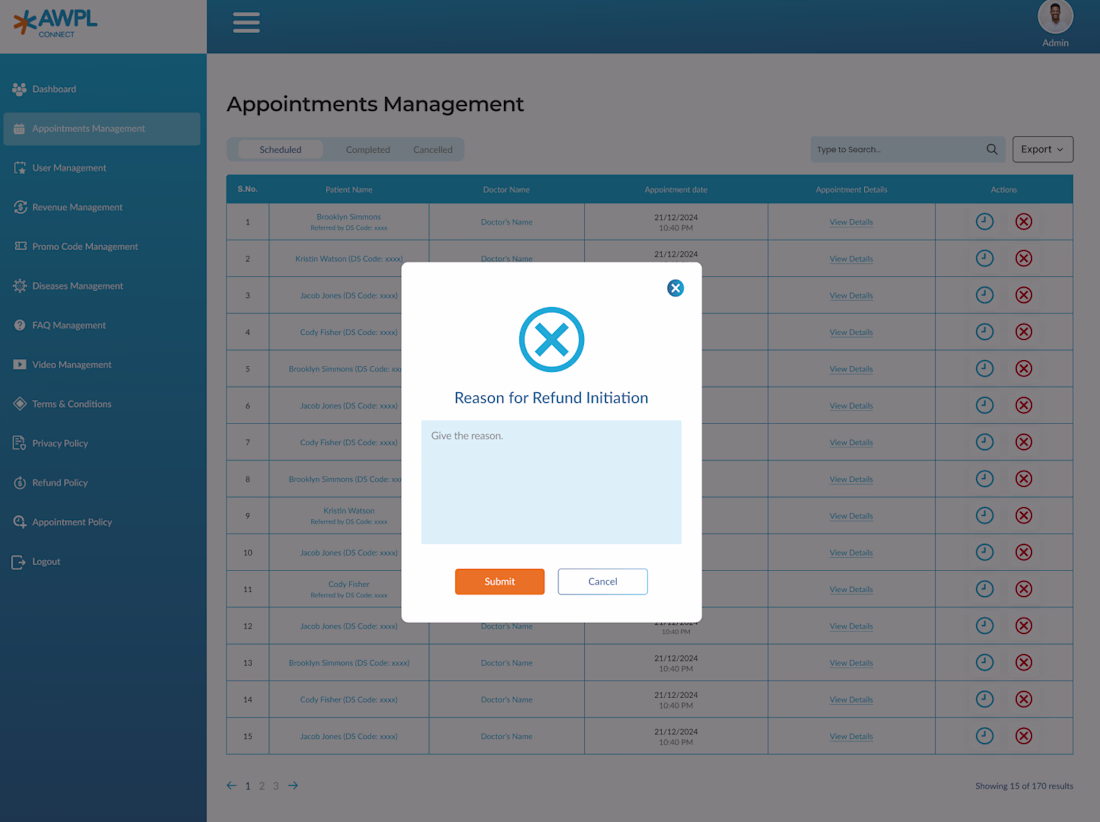
Task: Switch to the Scheduled tab
Action: click(280, 149)
